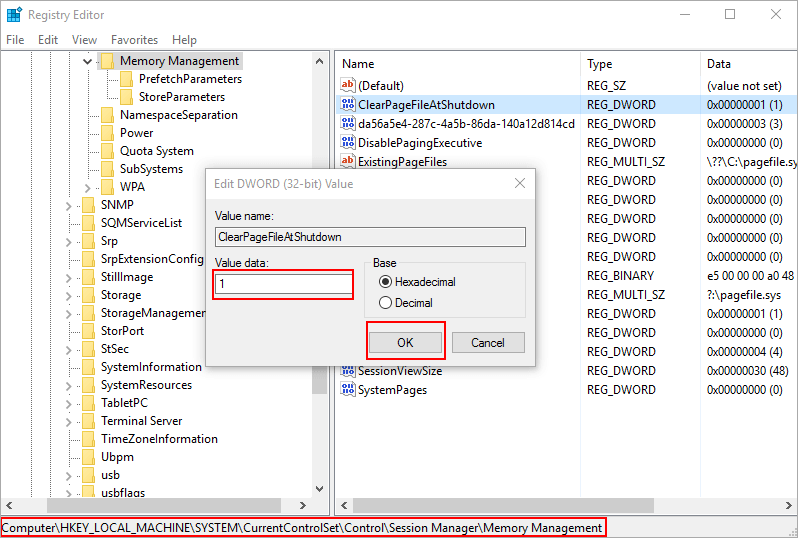Viewport: 798px width, 538px height.
Task: Click the tree pane vertical scrollbar thumb
Action: pyautogui.click(x=320, y=380)
